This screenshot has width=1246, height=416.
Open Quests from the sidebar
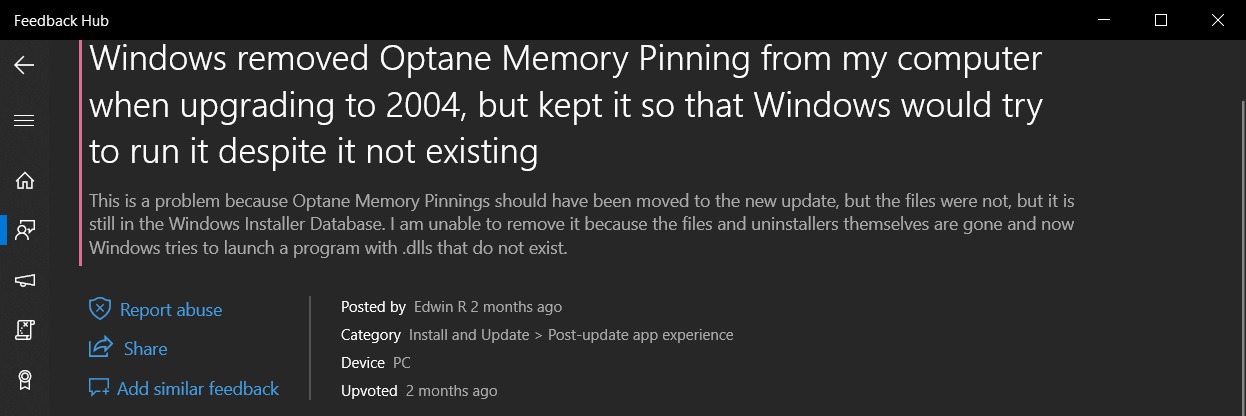click(24, 330)
